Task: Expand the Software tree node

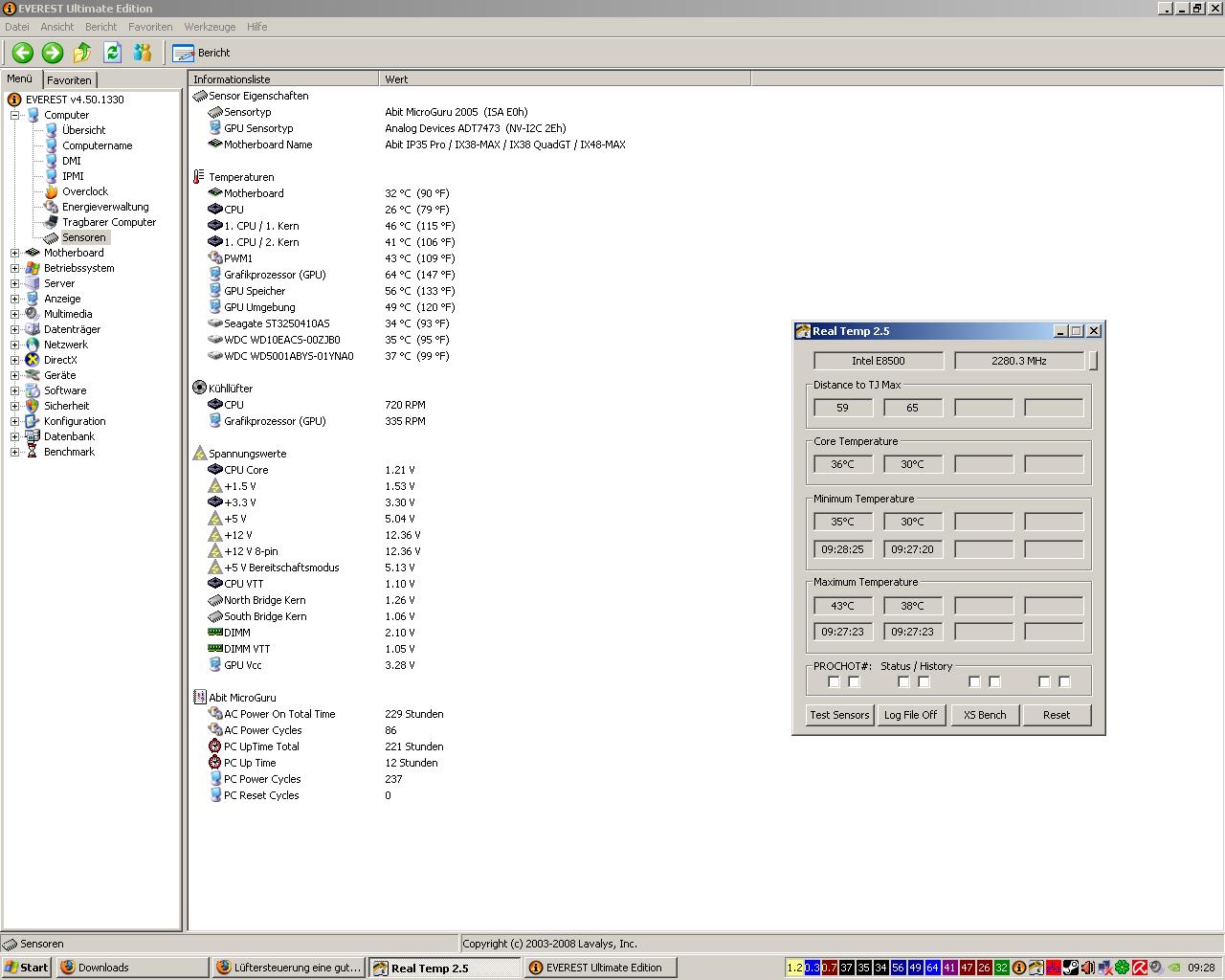Action: [x=14, y=390]
